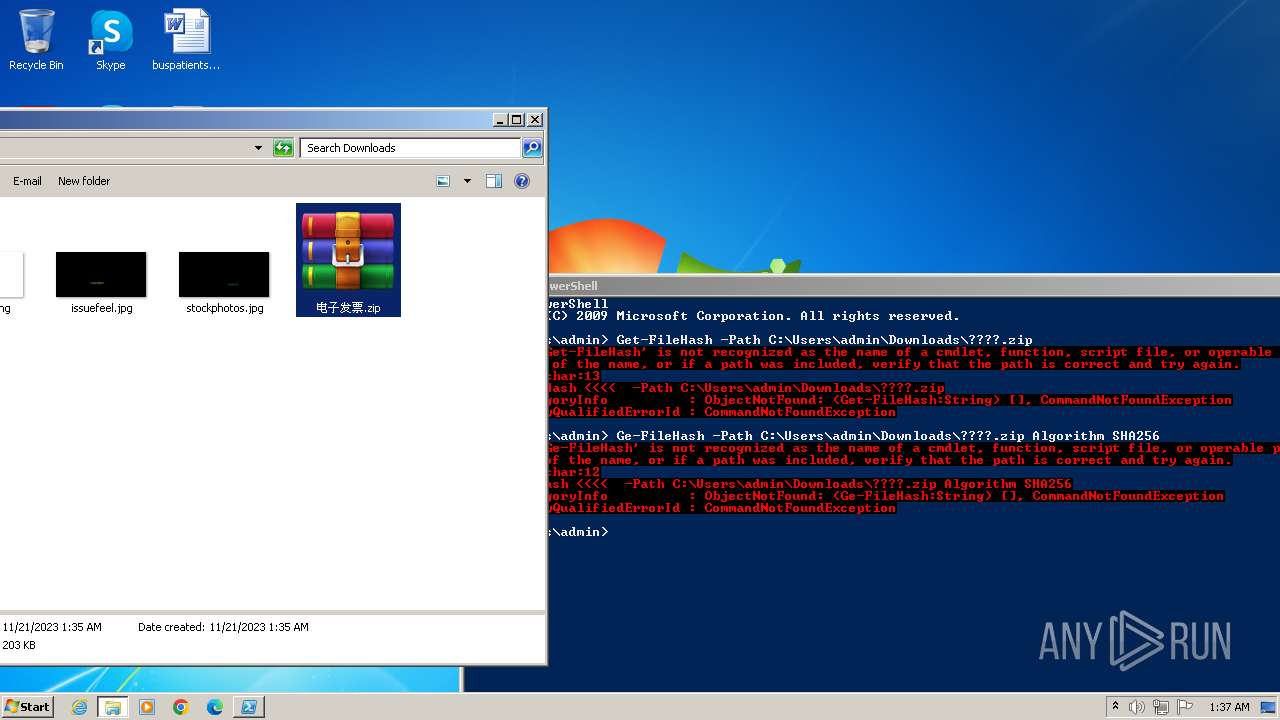Click the PowerShell window title bar
The image size is (1280, 720).
click(x=913, y=286)
